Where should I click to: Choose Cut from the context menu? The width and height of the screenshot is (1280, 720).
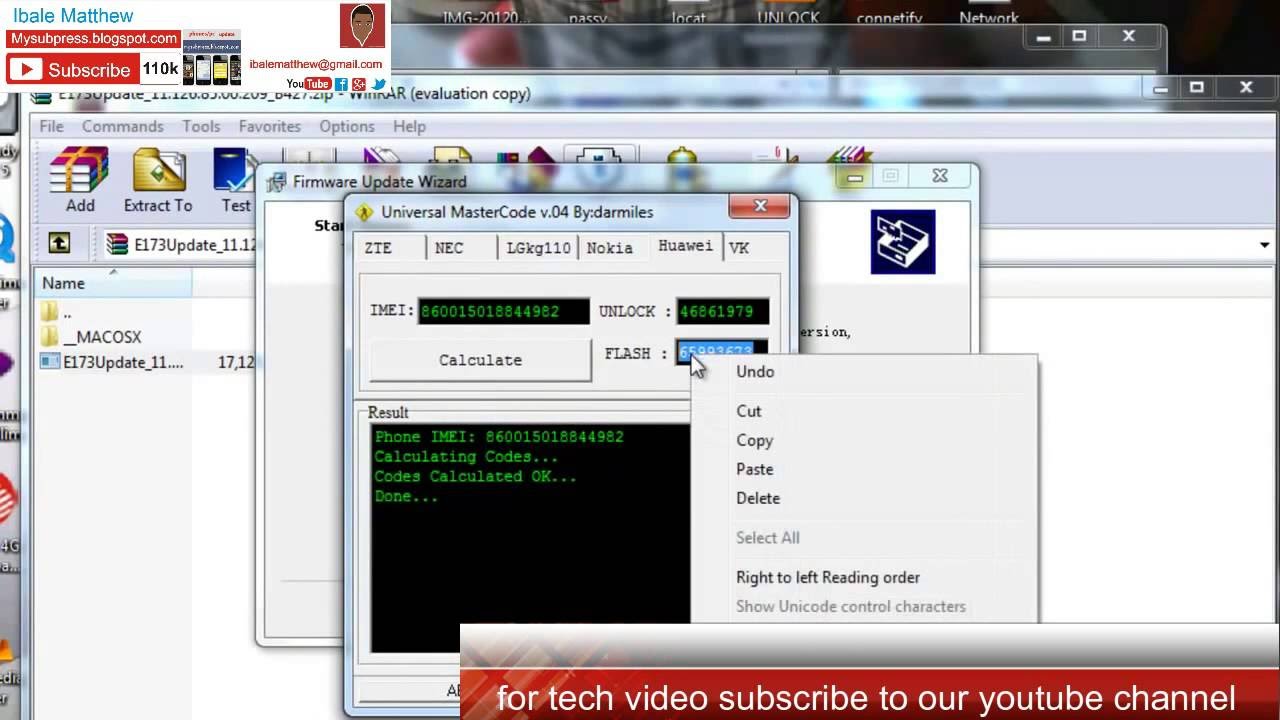(x=749, y=411)
